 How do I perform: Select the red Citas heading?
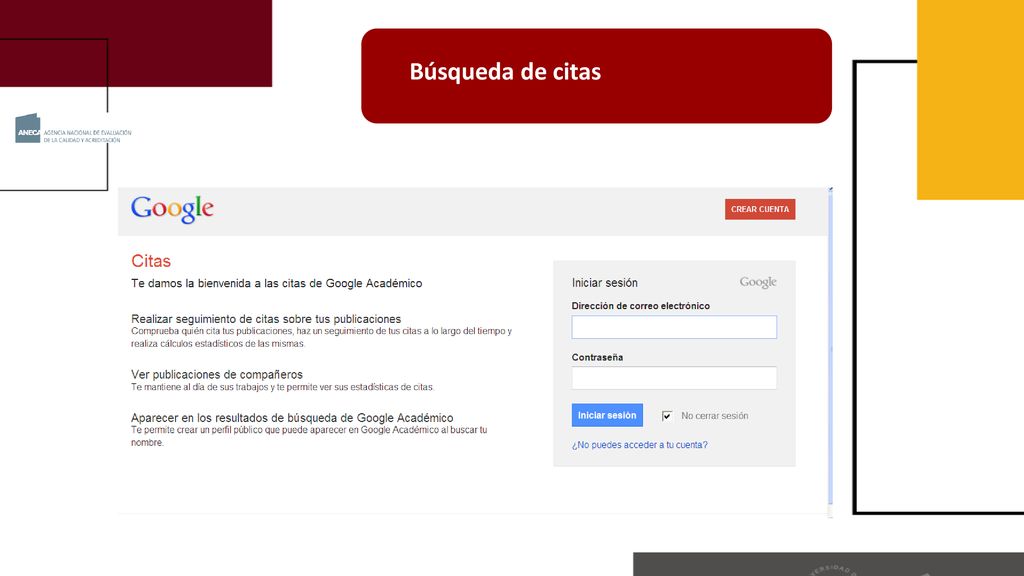tap(151, 261)
